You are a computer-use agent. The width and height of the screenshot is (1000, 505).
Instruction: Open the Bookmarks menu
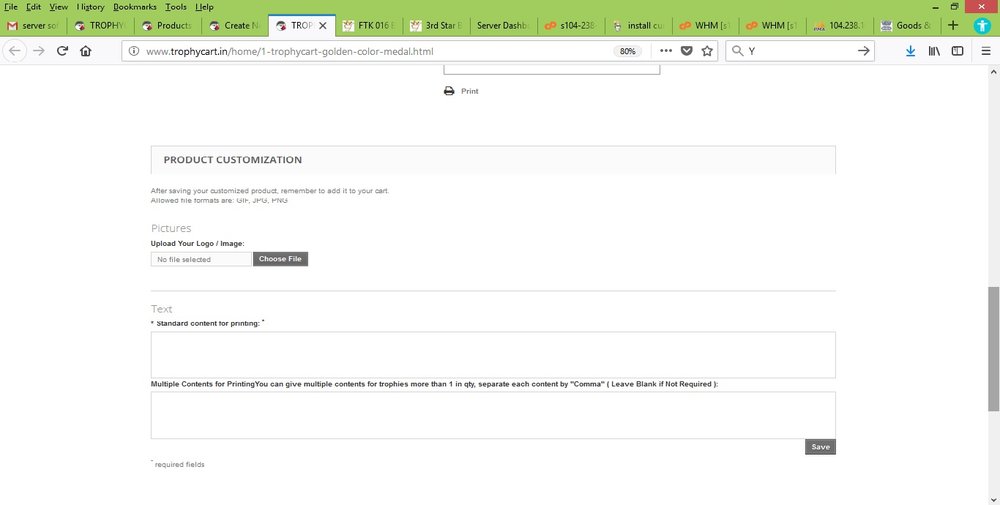coord(135,7)
